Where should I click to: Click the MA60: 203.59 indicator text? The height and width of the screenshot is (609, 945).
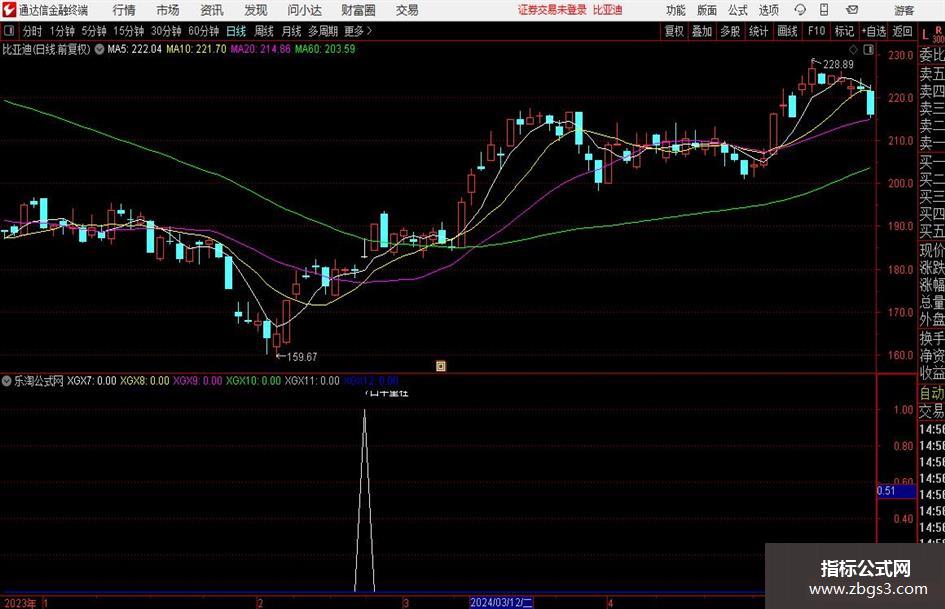pos(325,49)
